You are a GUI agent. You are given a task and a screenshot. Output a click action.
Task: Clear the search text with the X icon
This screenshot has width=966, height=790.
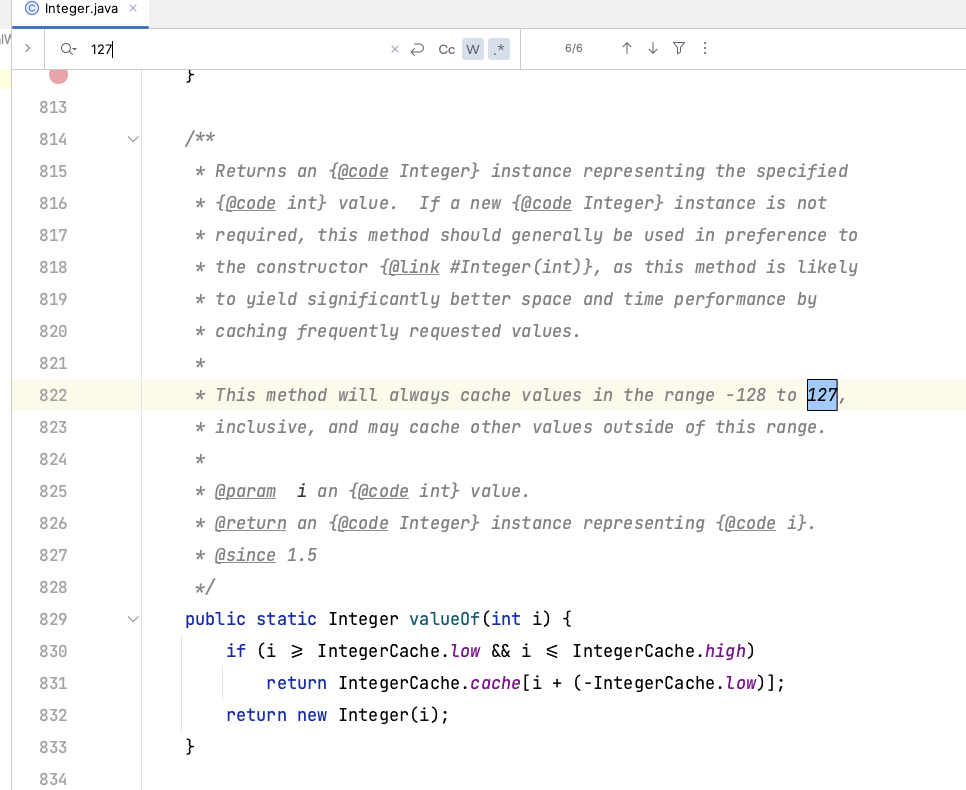(395, 49)
